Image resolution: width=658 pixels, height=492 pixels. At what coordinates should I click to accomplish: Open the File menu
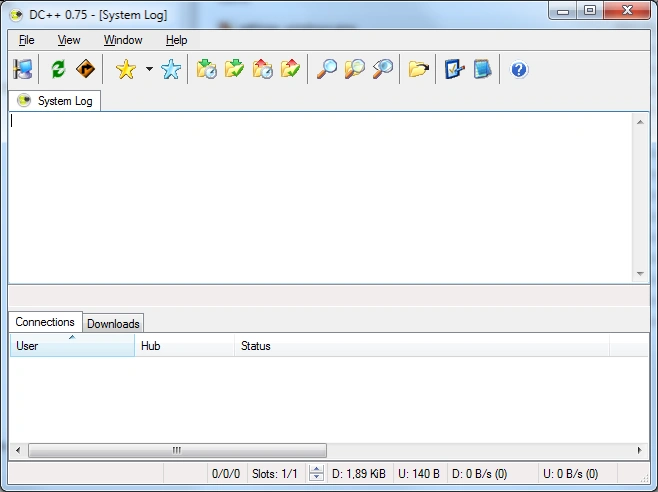pos(26,40)
